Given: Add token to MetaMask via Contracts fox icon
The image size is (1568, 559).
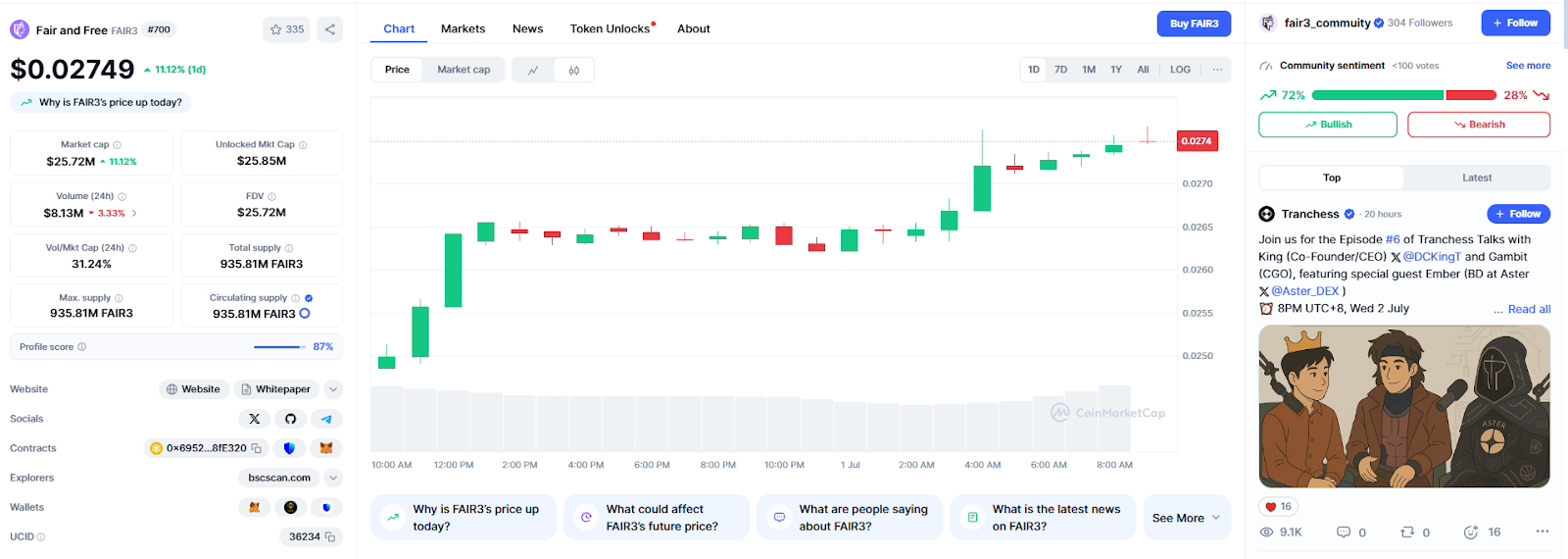Looking at the screenshot, I should point(326,448).
